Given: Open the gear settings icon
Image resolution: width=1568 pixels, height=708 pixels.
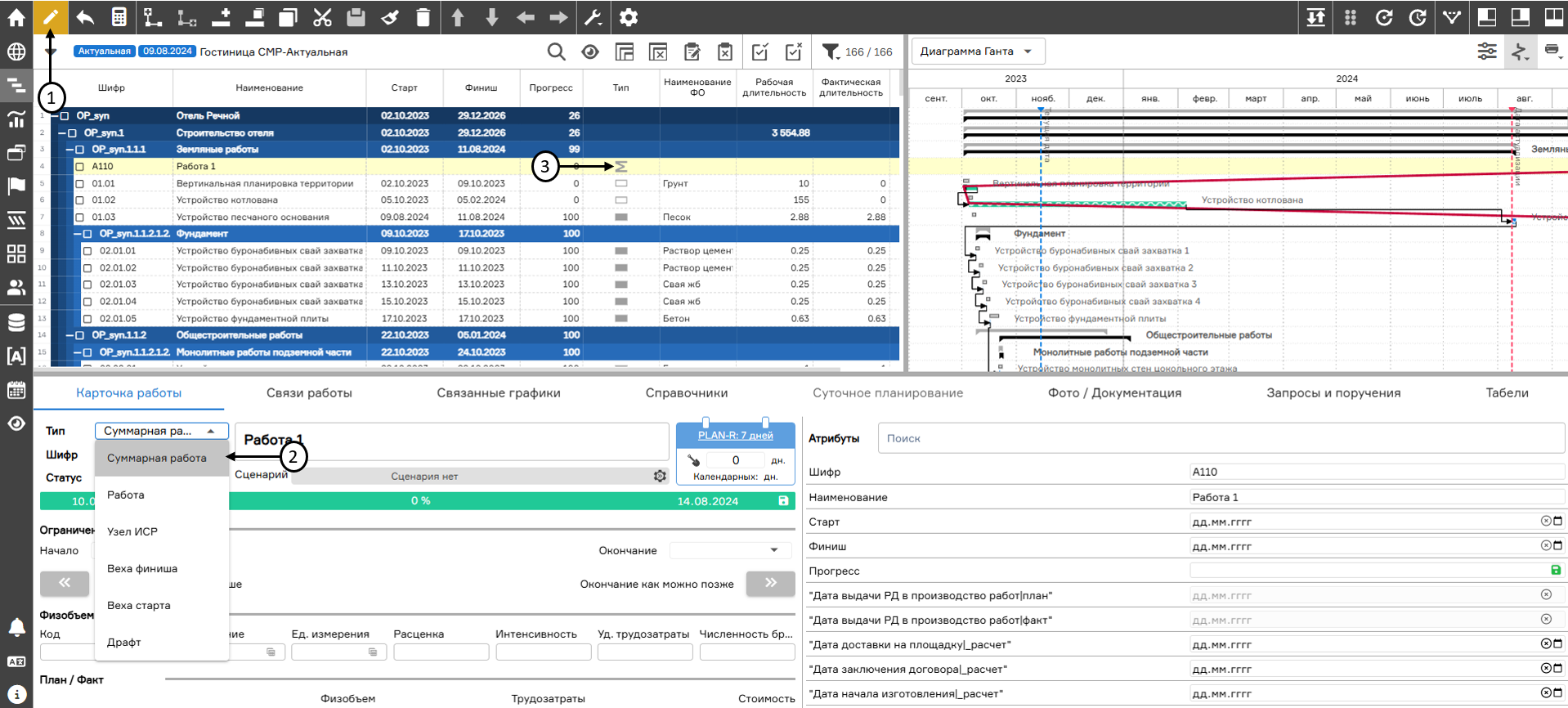Looking at the screenshot, I should point(628,17).
